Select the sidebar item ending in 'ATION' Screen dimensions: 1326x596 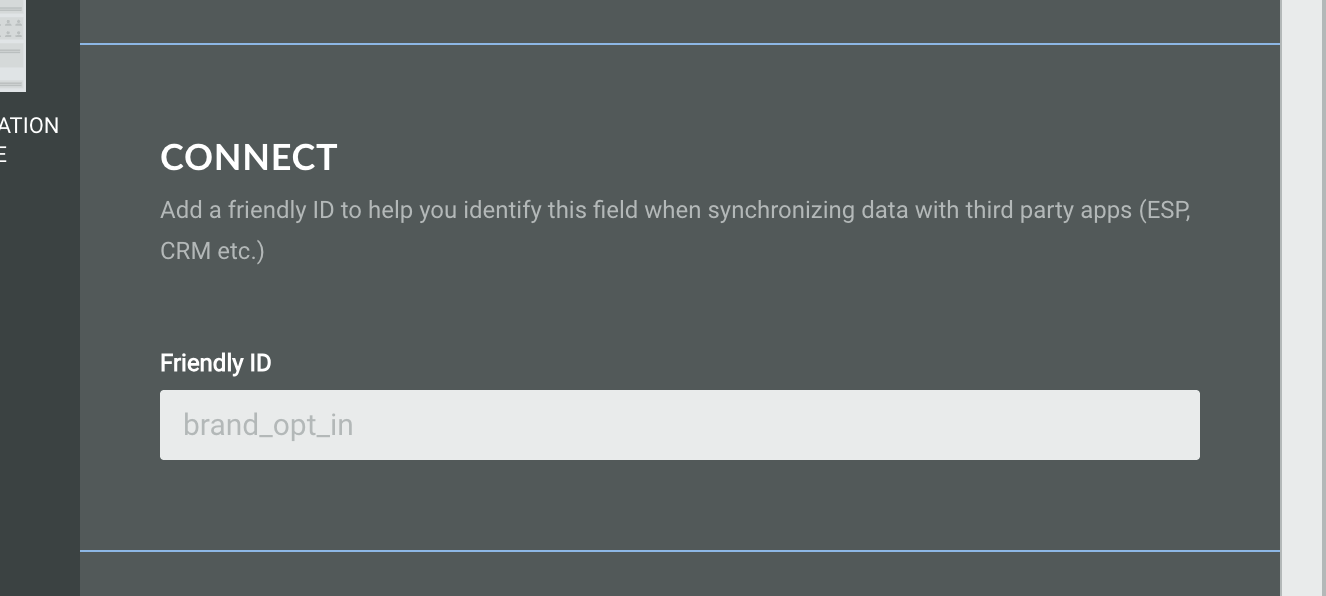click(29, 126)
